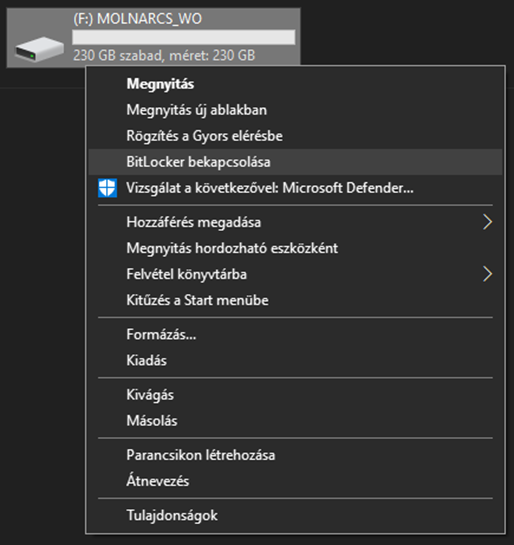This screenshot has height=545, width=514.
Task: Click the MOLNARCS_WO drive capacity bar
Action: pos(184,37)
